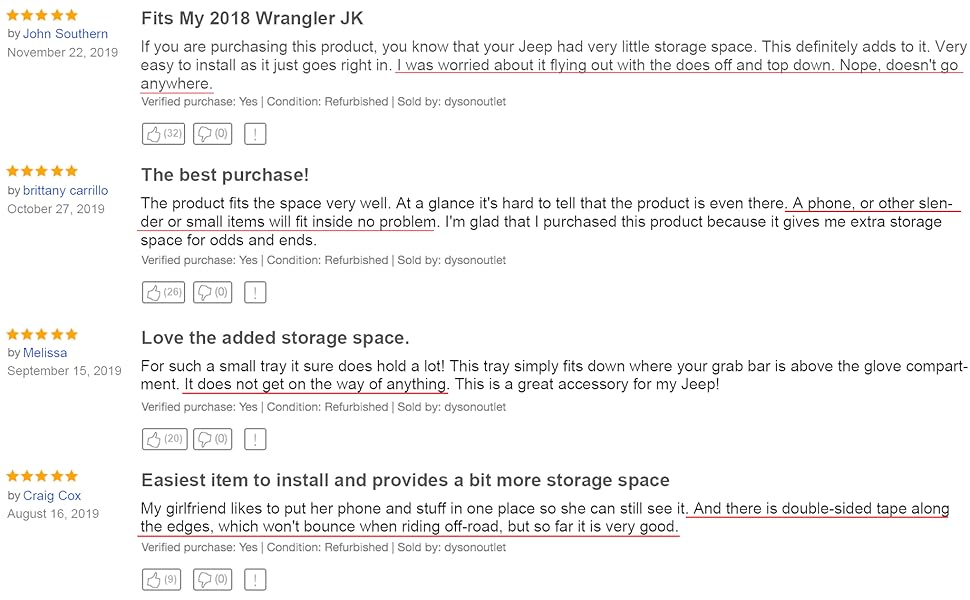
Task: Flag brittany carrillo's review as inappropriate
Action: pos(255,292)
